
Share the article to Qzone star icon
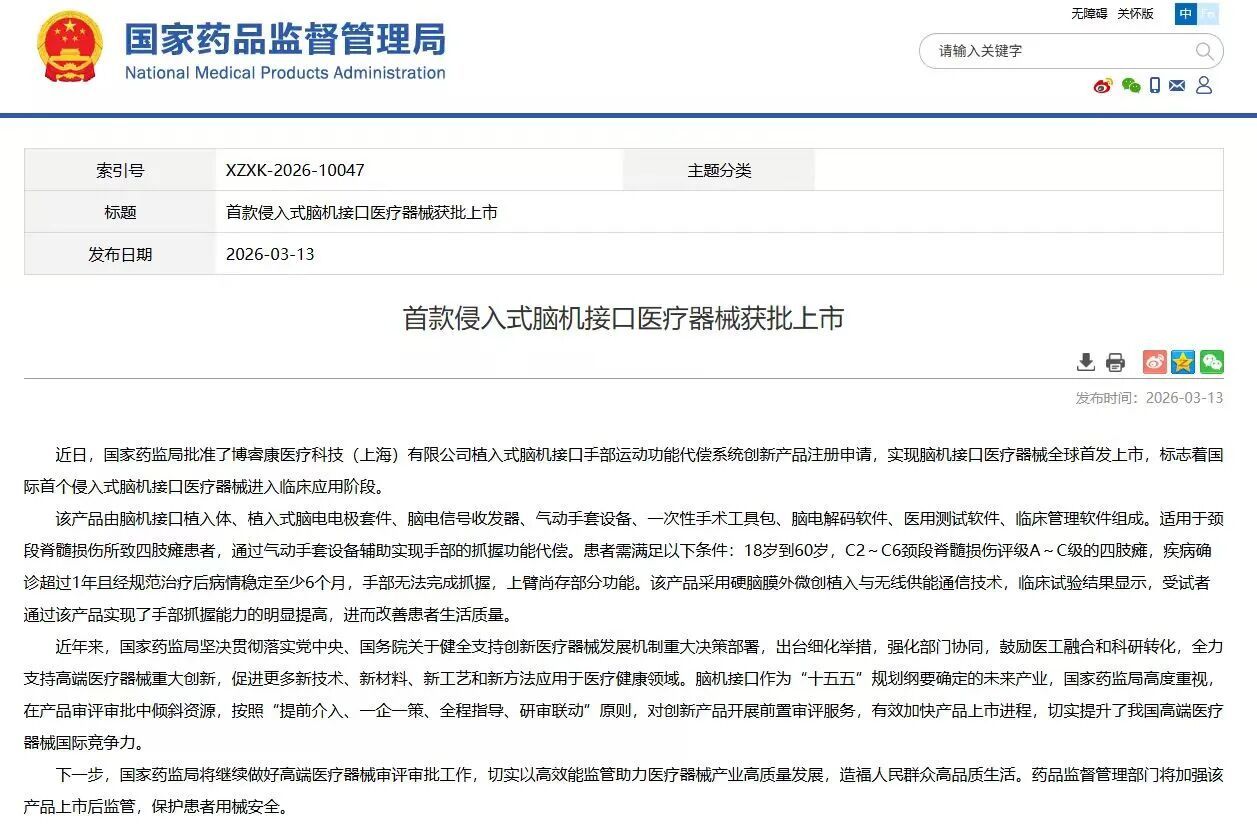point(1183,362)
